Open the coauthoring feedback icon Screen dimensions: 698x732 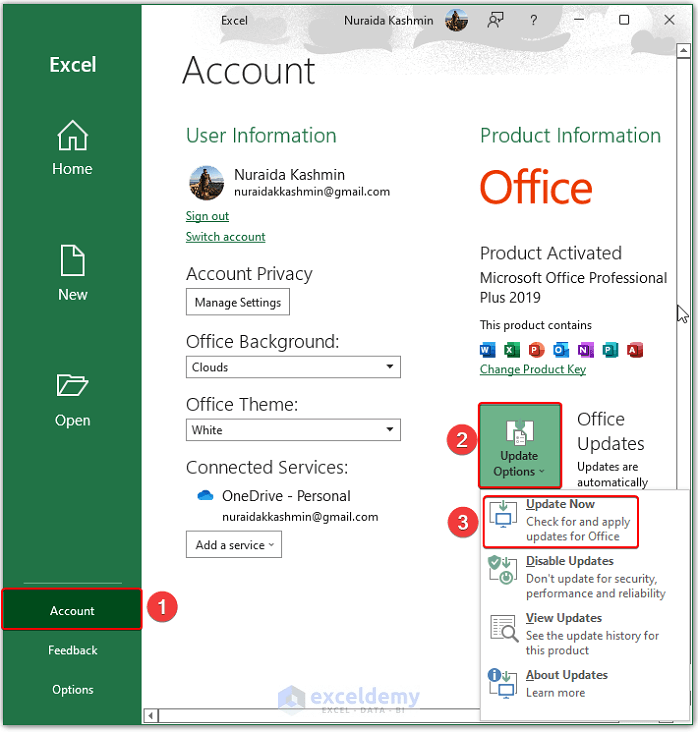pyautogui.click(x=495, y=21)
